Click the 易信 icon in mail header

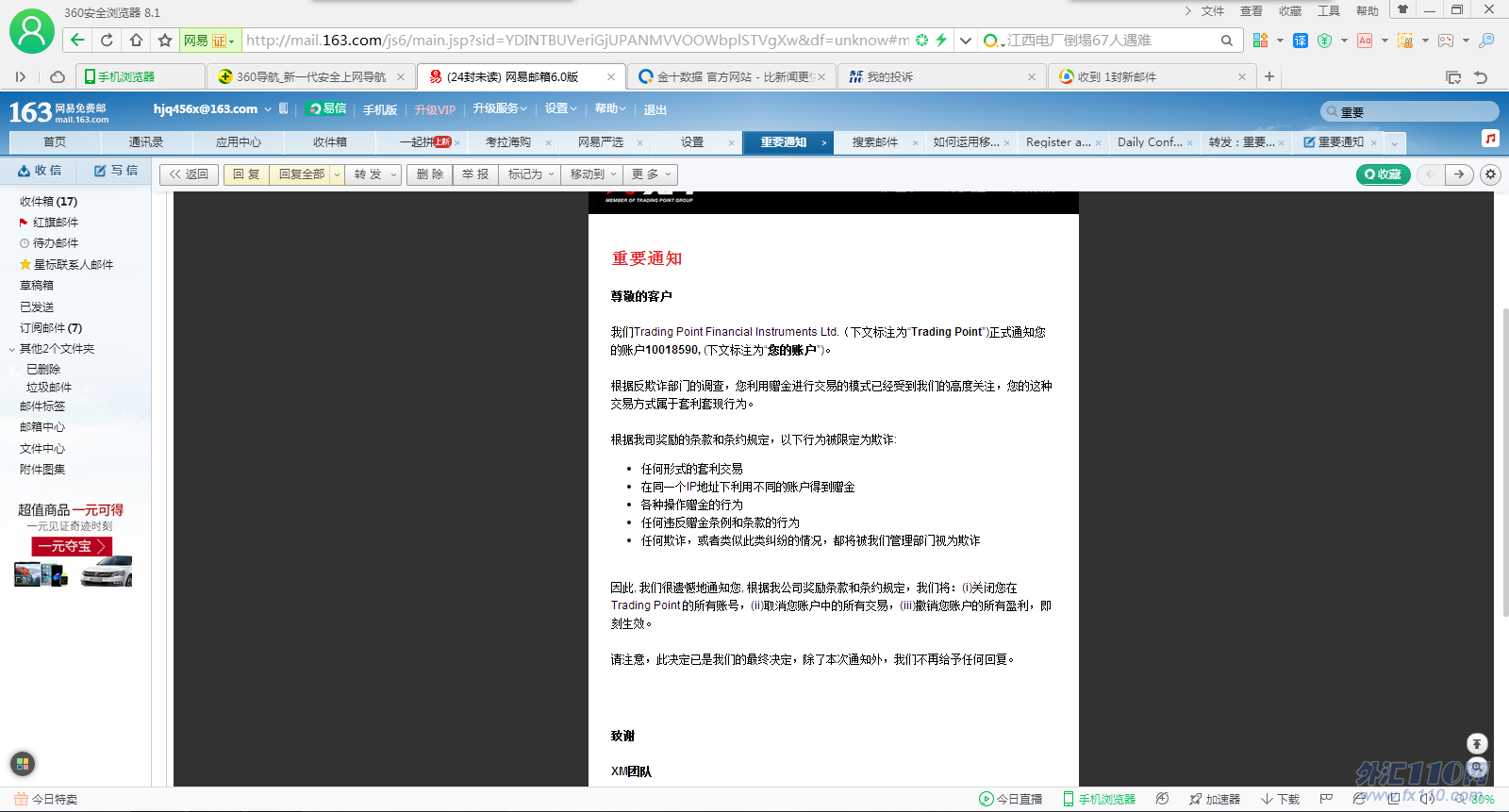(326, 108)
